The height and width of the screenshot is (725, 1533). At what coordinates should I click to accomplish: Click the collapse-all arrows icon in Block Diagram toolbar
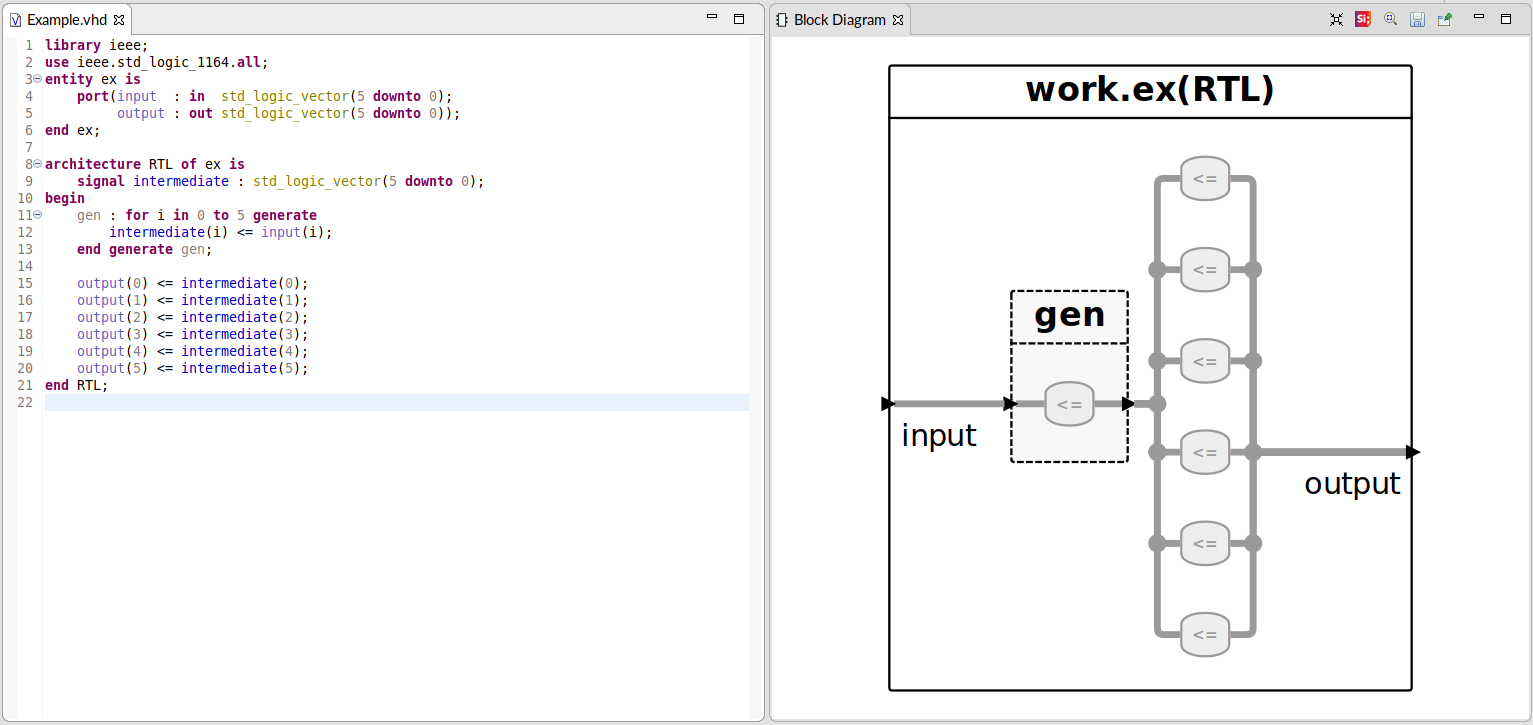pos(1336,19)
